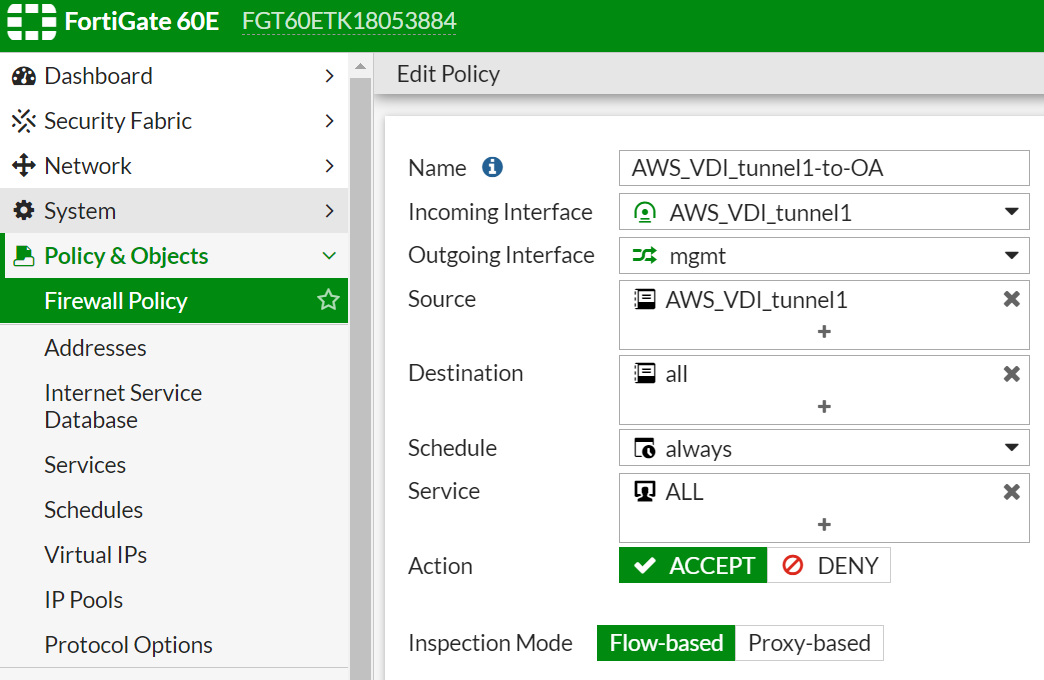
Task: Click the info icon beside Name
Action: coord(492,168)
